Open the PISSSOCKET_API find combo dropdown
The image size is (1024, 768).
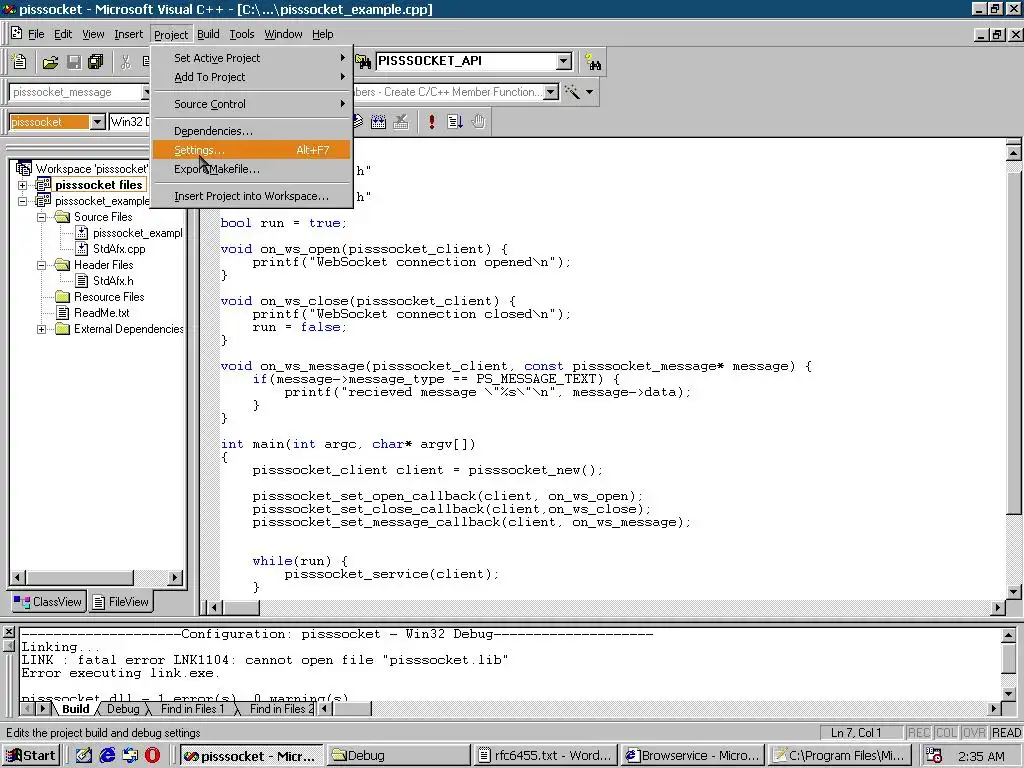click(x=564, y=61)
